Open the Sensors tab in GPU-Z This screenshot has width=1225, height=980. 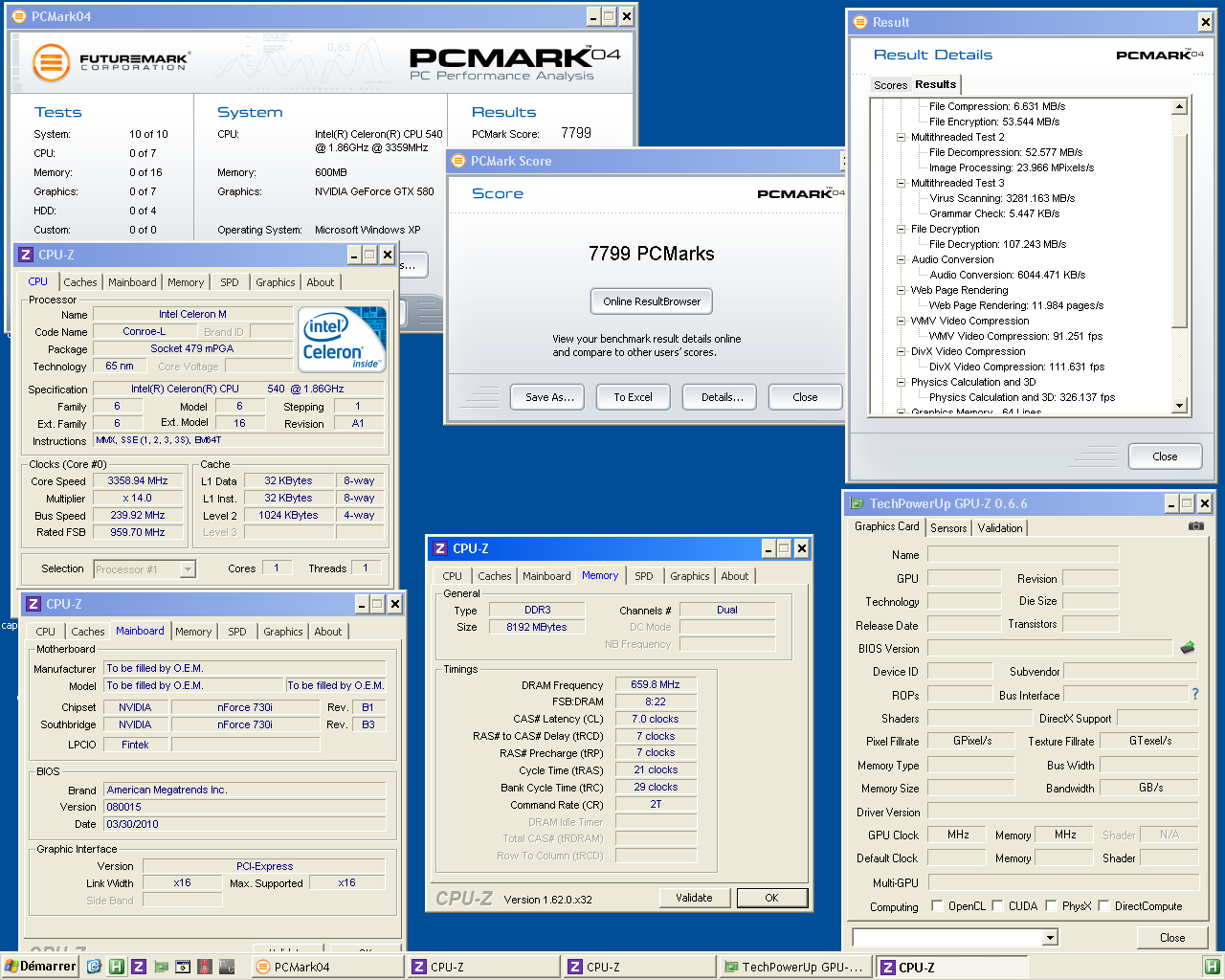click(x=948, y=528)
